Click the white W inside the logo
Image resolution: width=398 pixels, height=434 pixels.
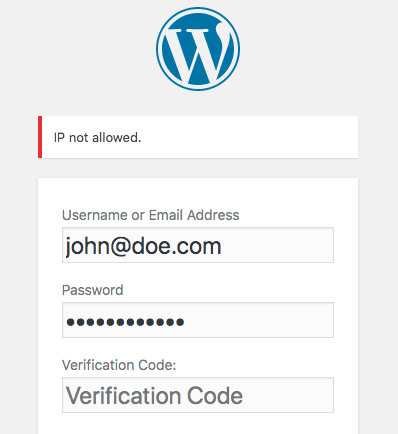coord(198,55)
